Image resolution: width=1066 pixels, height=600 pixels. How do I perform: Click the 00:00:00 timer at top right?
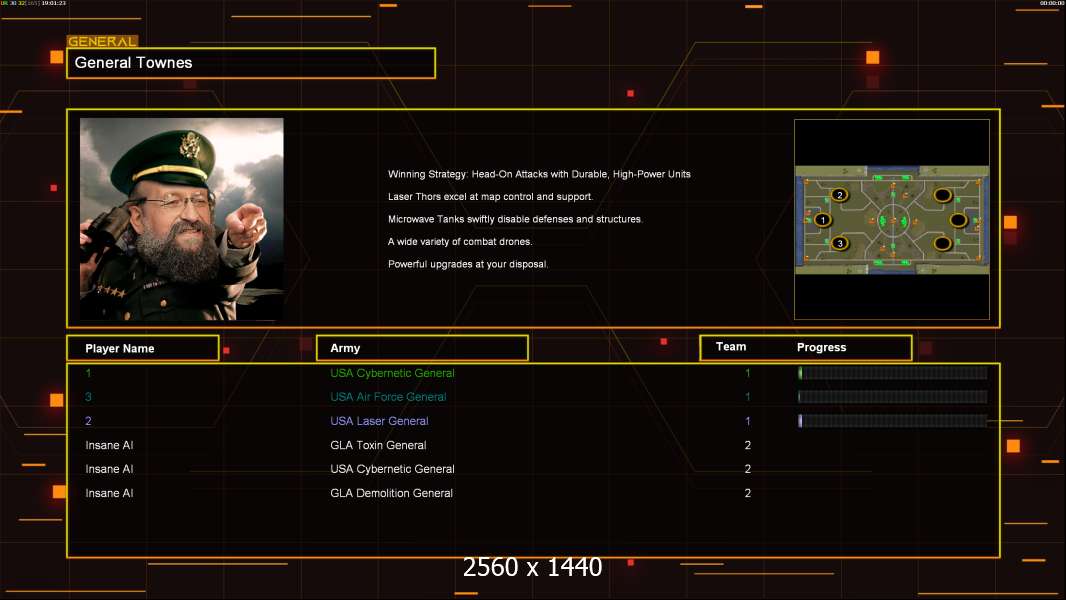click(1051, 3)
